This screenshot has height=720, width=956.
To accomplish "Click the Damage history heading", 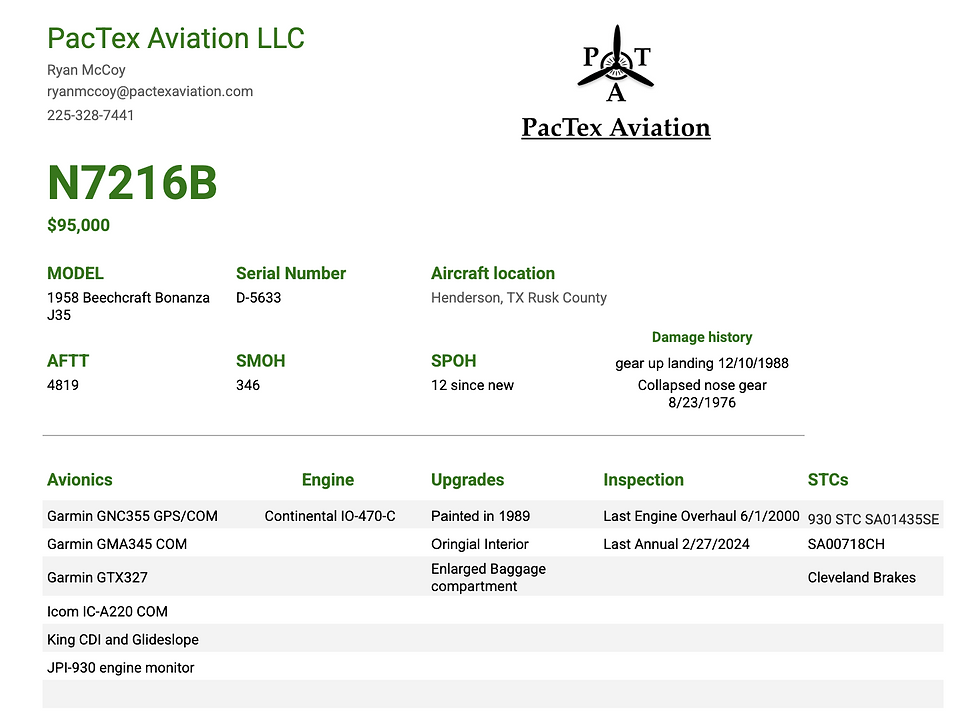I will pyautogui.click(x=702, y=337).
